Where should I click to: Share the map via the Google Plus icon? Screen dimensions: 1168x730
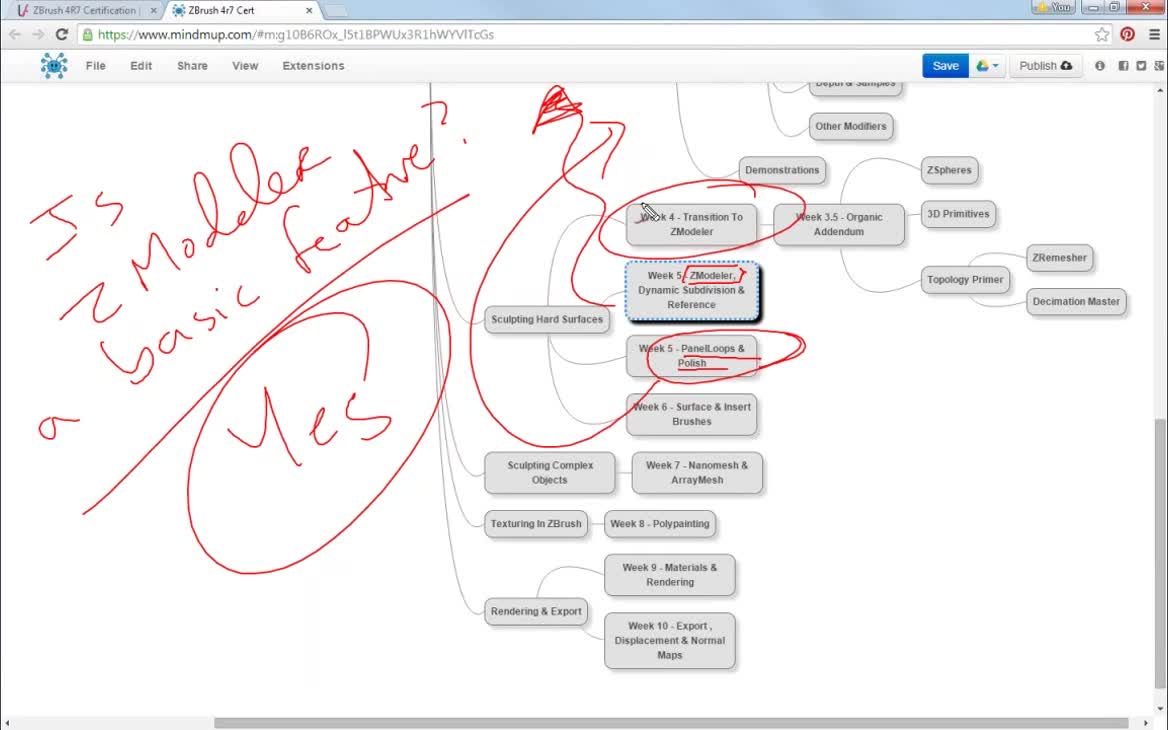(x=1159, y=66)
